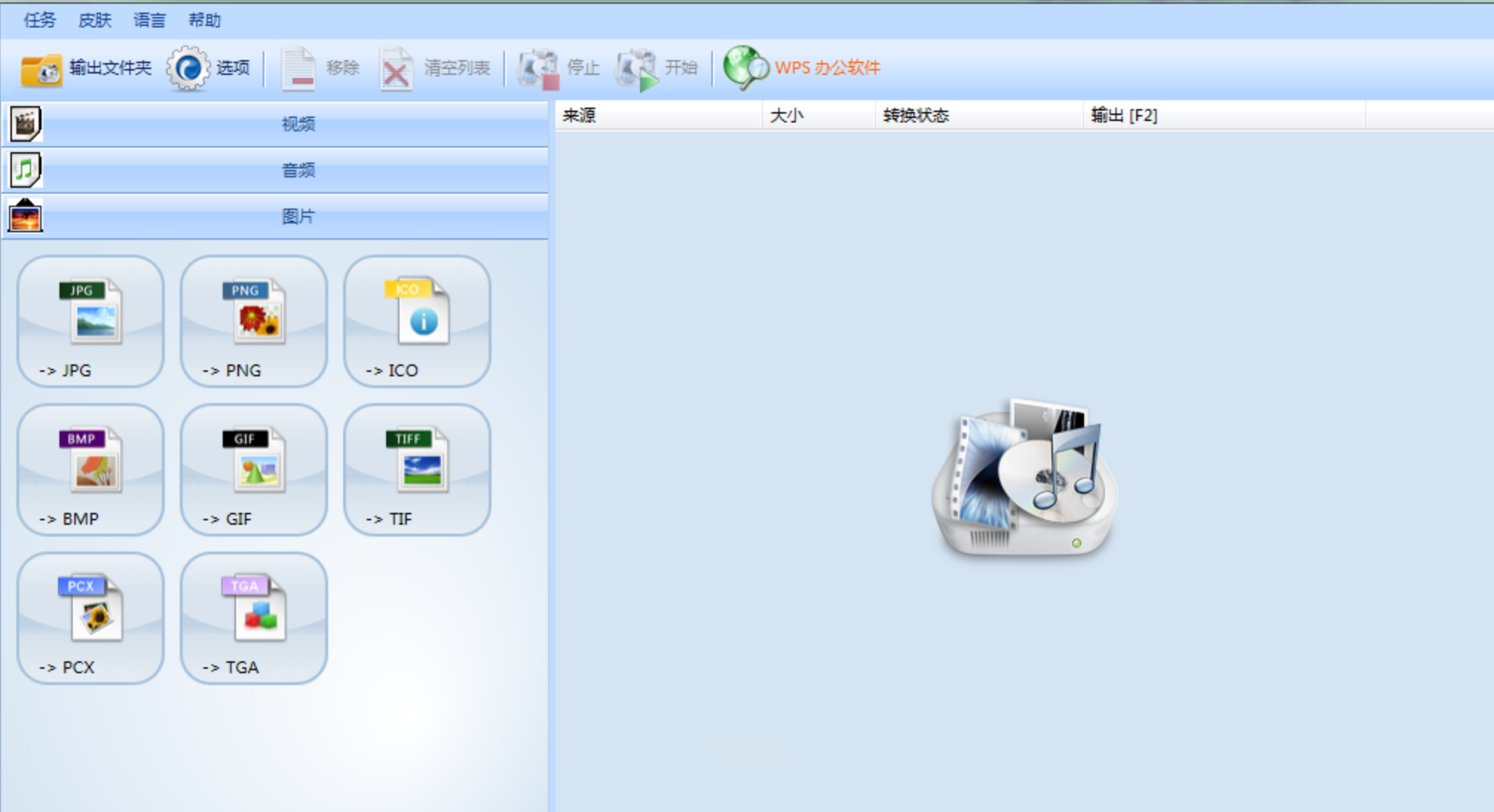
Task: Pick the -> ICO converter icon
Action: point(417,321)
